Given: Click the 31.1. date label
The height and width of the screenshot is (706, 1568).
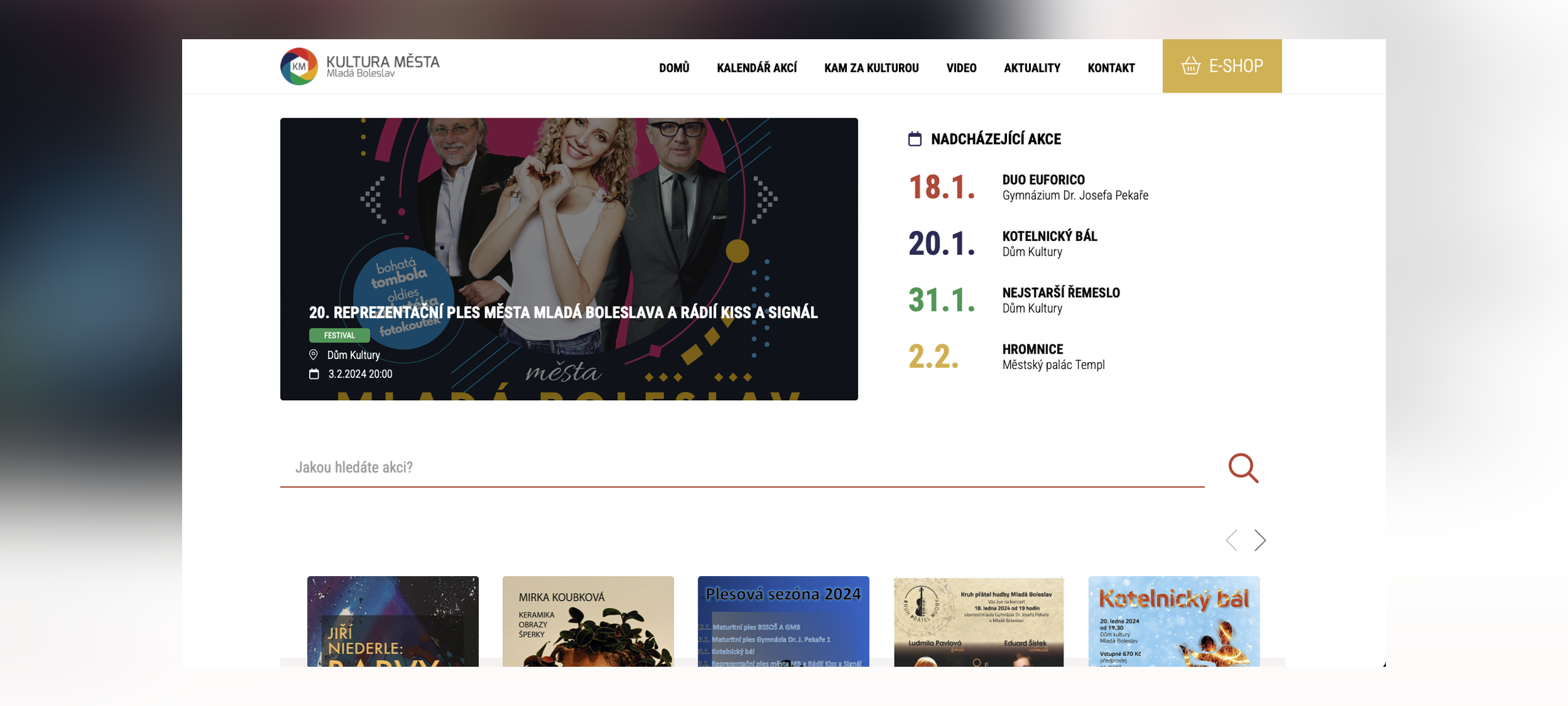Looking at the screenshot, I should (x=941, y=300).
